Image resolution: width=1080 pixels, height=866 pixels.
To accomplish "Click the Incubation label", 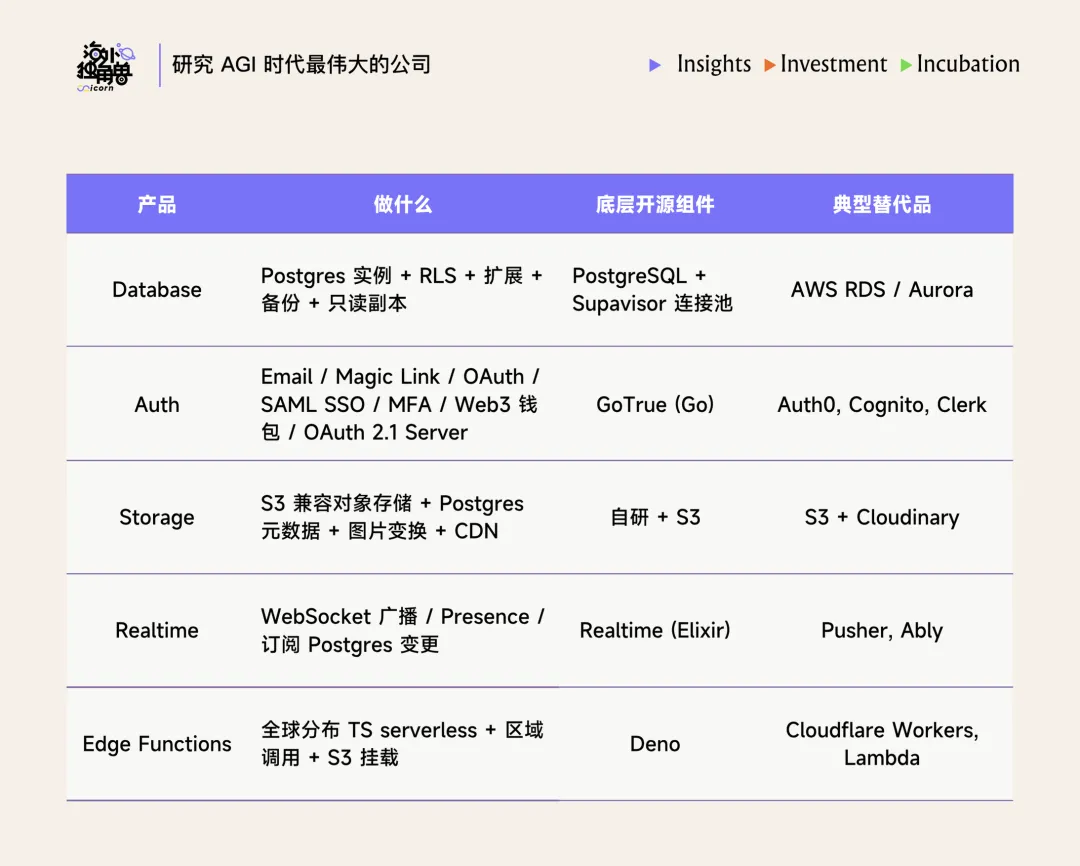I will click(968, 64).
